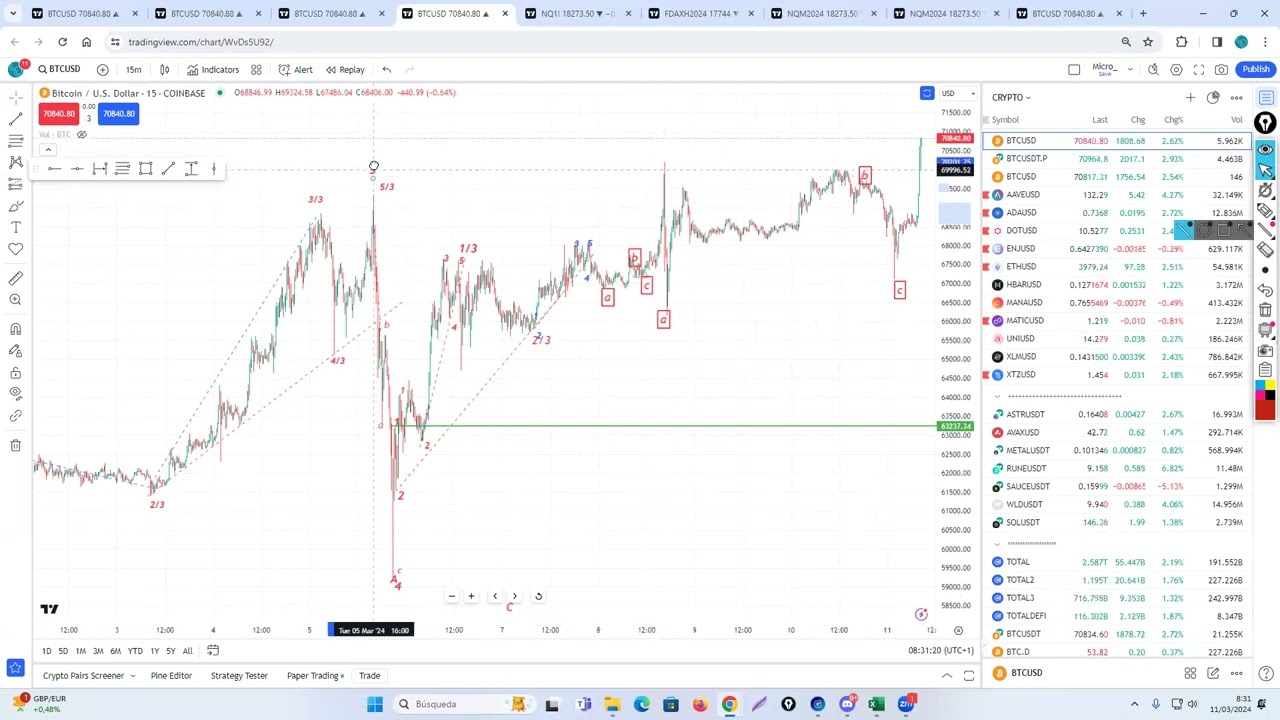Select the ETHUSD watchlist row

[1117, 267]
